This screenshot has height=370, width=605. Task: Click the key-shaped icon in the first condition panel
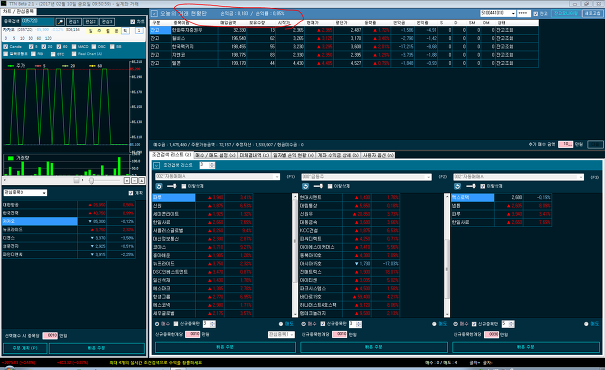172,186
